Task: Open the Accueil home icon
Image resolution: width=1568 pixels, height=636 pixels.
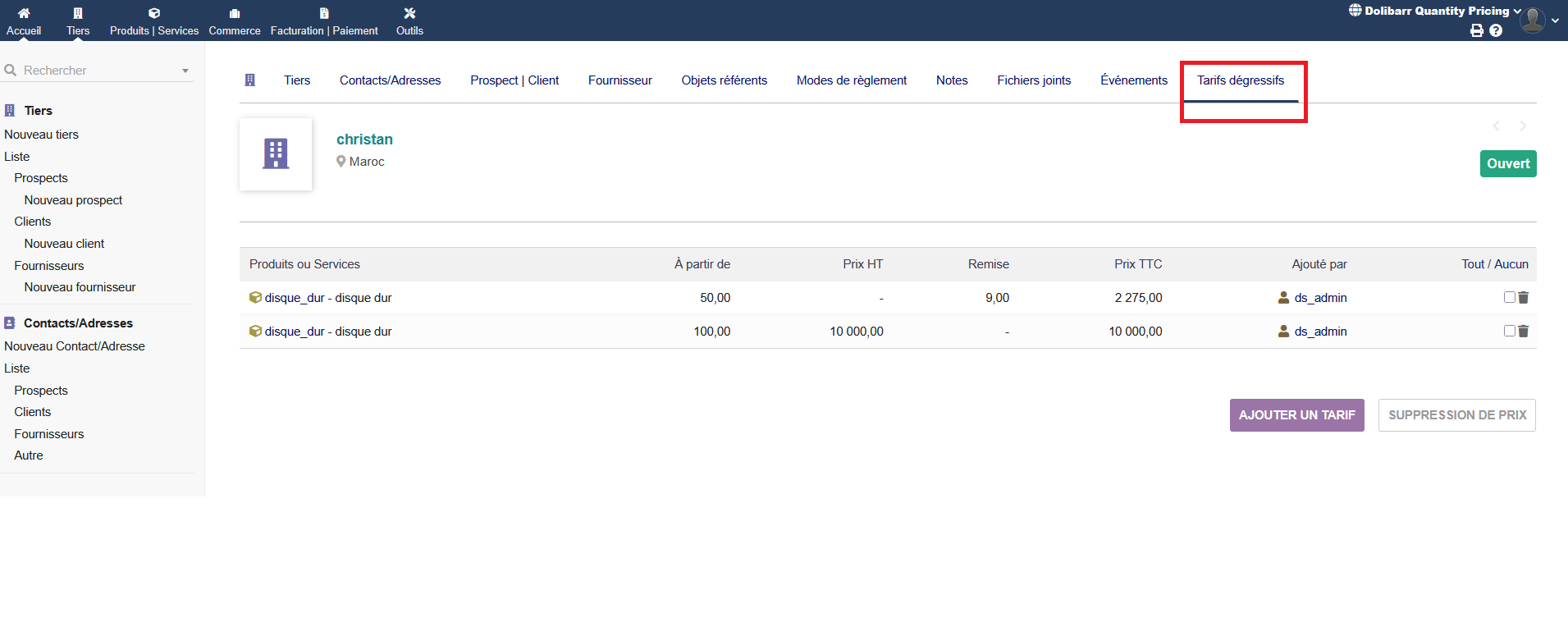Action: pyautogui.click(x=24, y=13)
